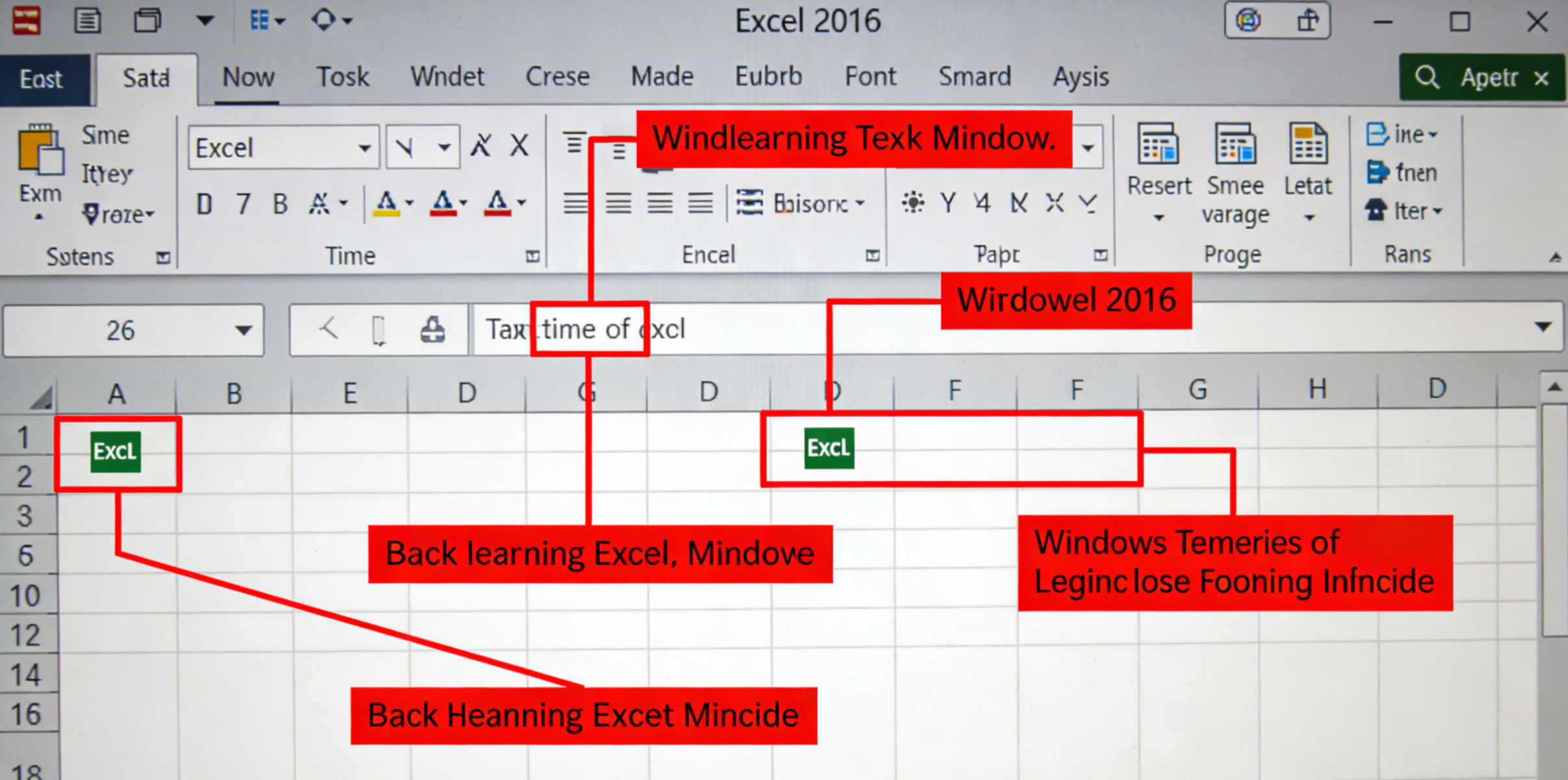Click the yellow highlight color A swatch
Viewport: 1568px width, 780px height.
[x=386, y=204]
